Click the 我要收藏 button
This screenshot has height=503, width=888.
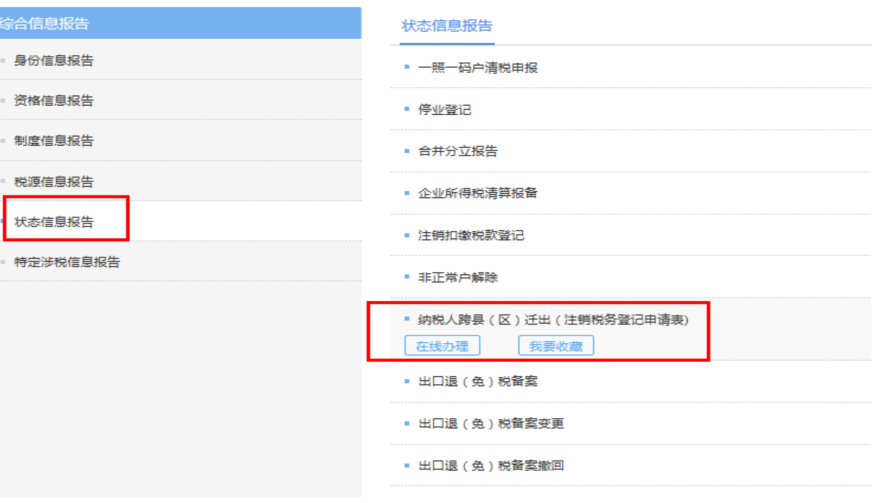tap(556, 346)
